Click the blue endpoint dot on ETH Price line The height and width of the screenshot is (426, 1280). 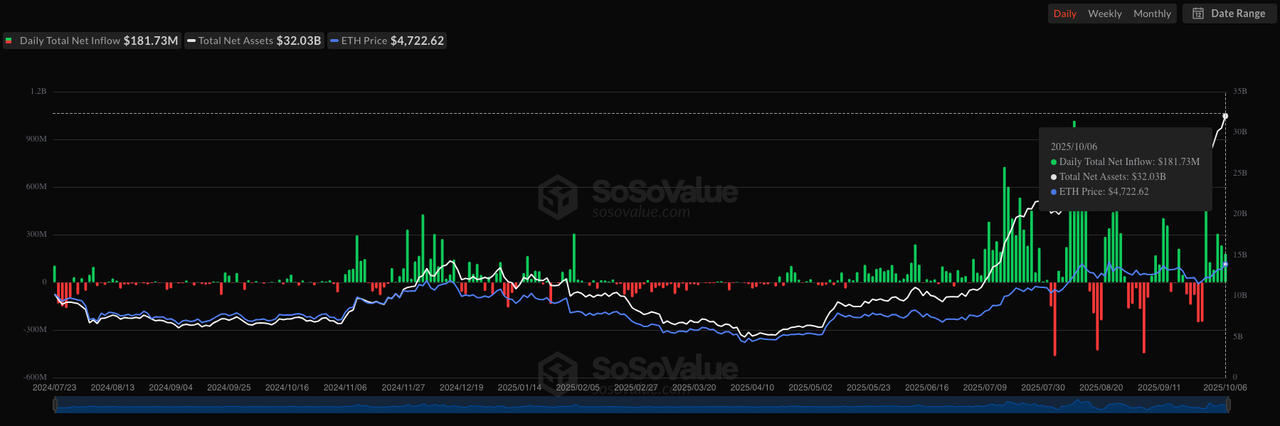(x=1225, y=264)
